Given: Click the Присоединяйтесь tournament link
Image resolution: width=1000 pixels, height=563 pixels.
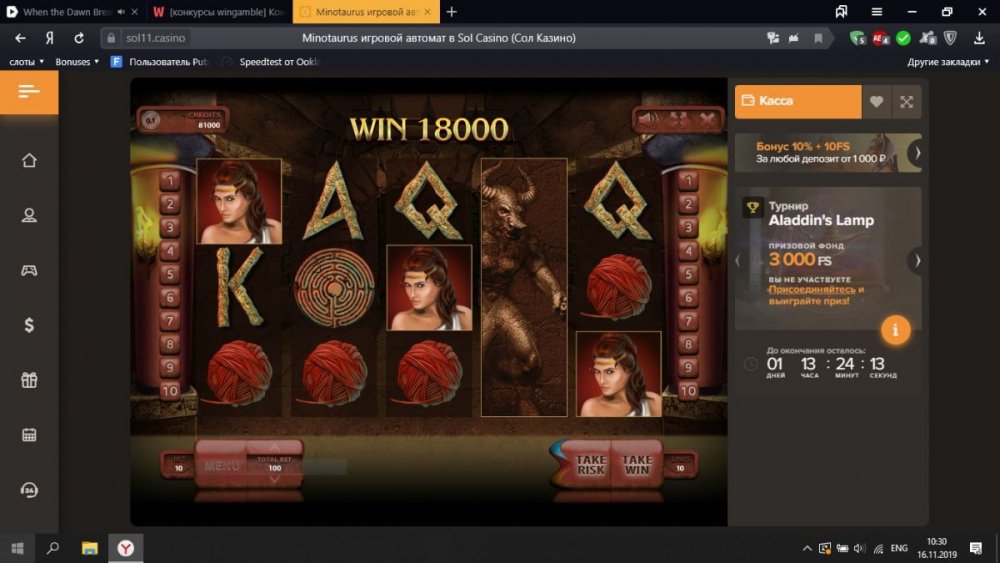Looking at the screenshot, I should 812,289.
